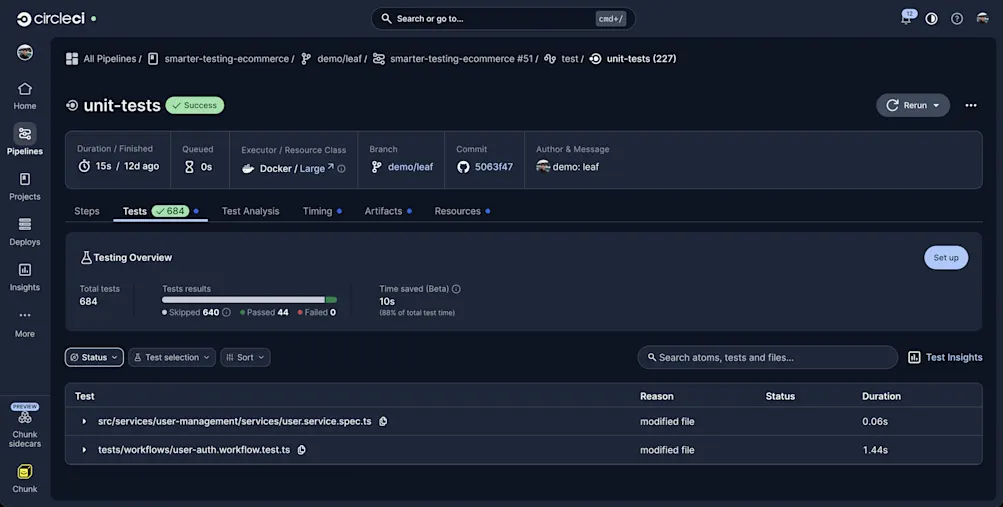
Task: Toggle the dark/light theme icon
Action: click(931, 19)
